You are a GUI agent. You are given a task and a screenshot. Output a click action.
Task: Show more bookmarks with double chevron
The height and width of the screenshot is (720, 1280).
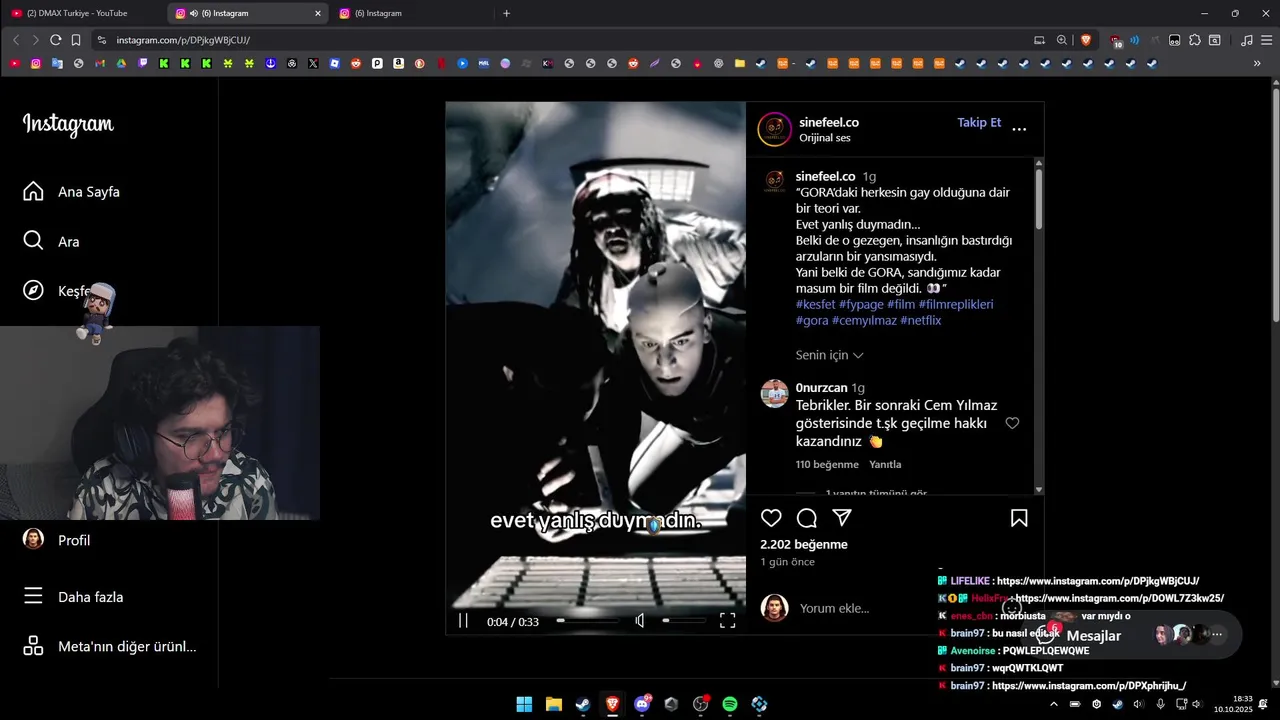coord(1257,63)
